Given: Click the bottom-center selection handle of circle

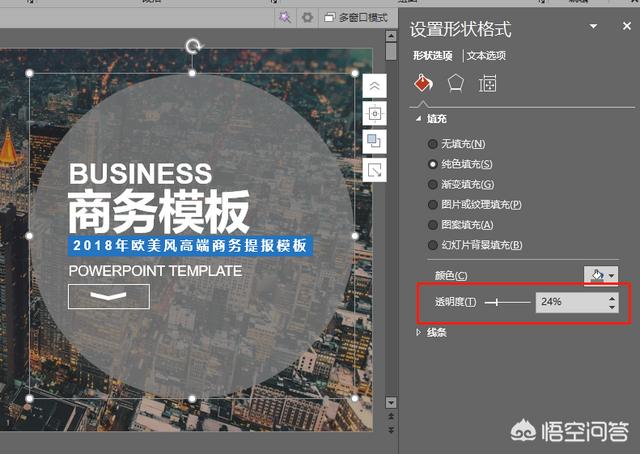Looking at the screenshot, I should (x=192, y=398).
